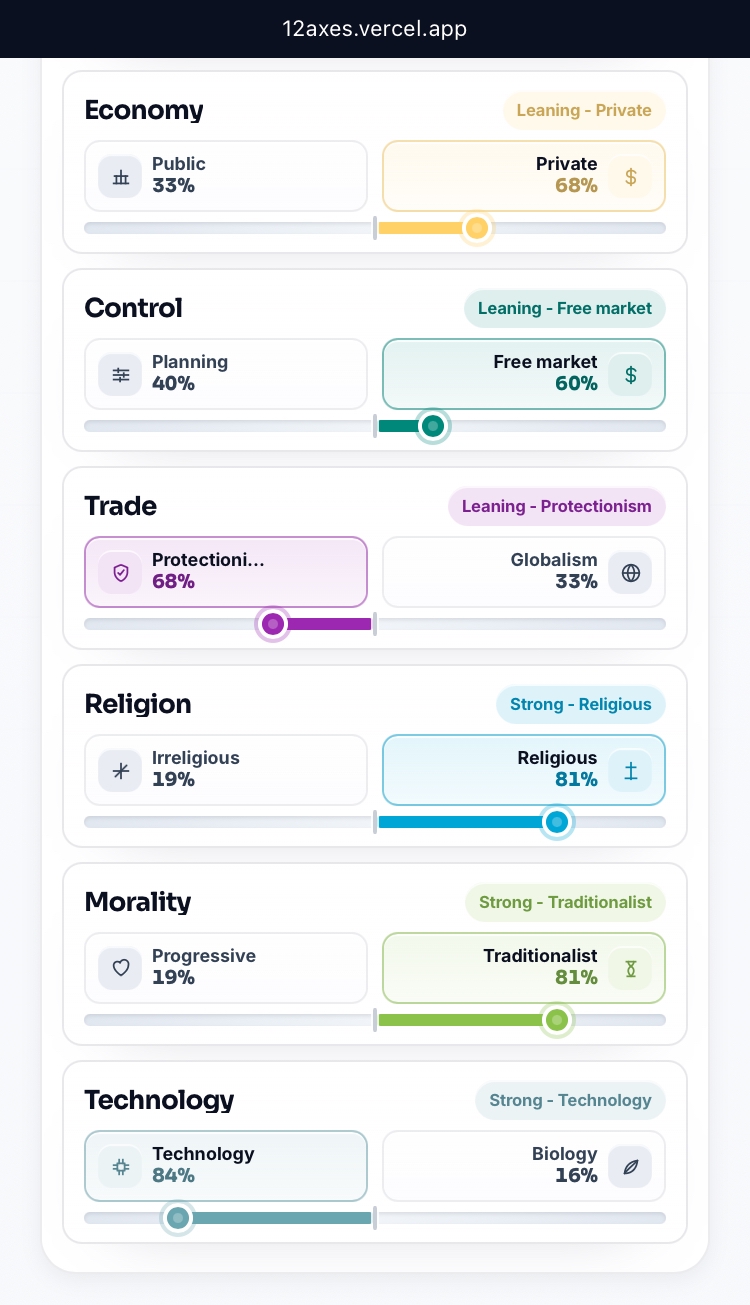The height and width of the screenshot is (1305, 750).
Task: Click the Leaning - Protectionism badge
Action: [x=557, y=506]
